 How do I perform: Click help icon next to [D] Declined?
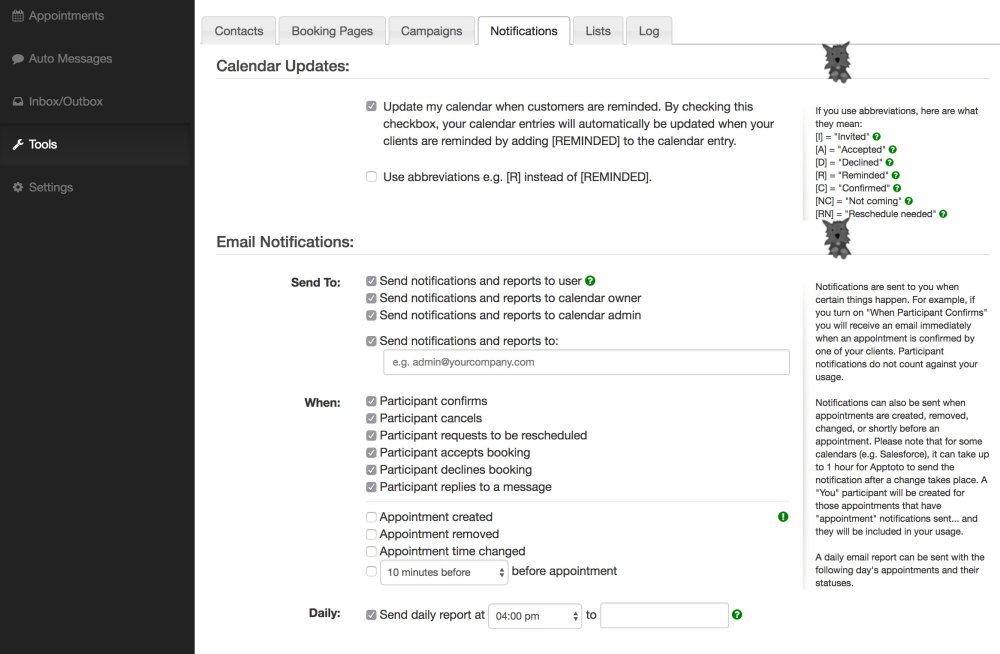coord(890,162)
